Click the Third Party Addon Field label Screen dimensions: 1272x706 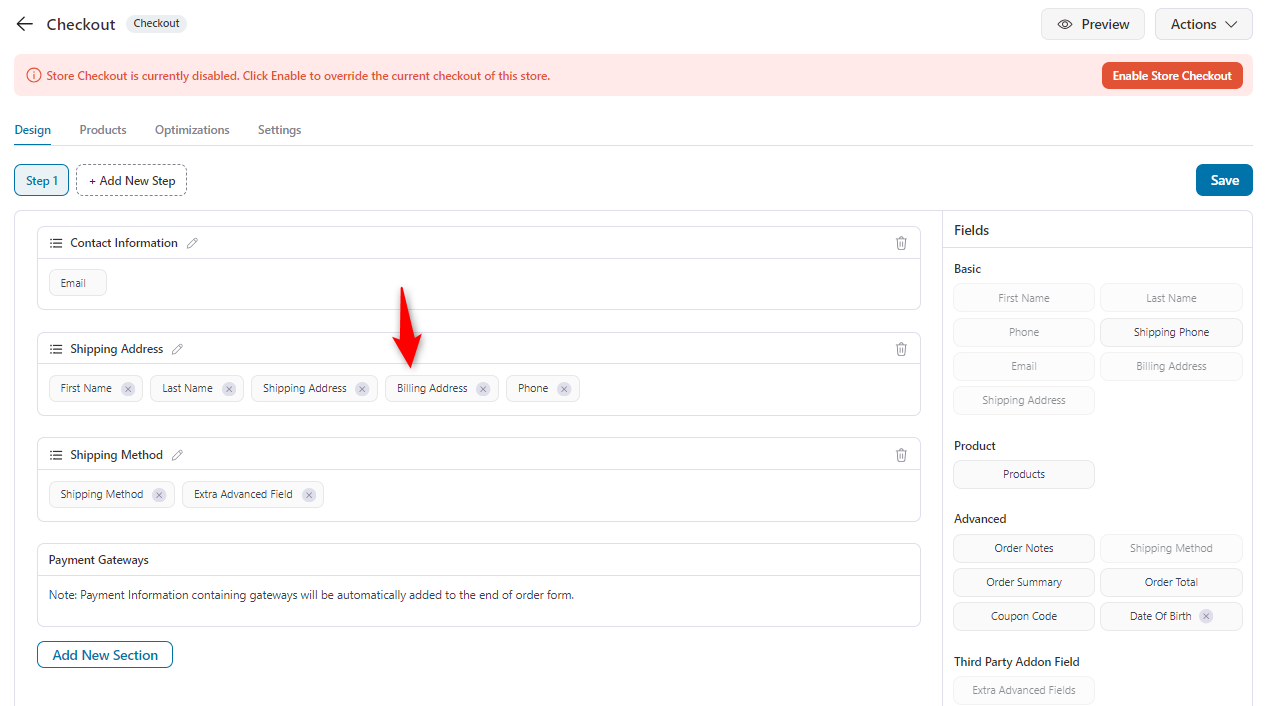1016,662
